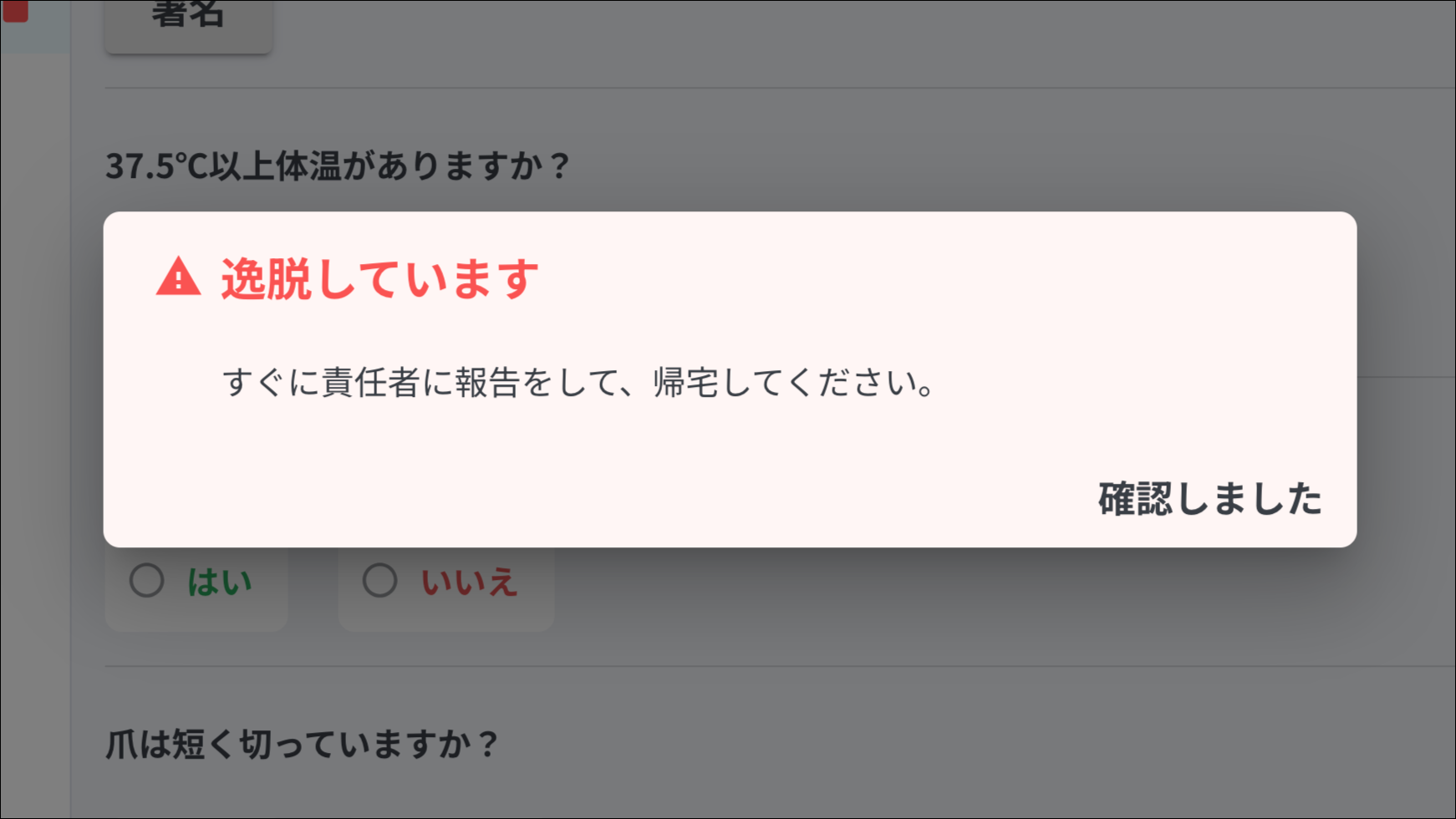Click the divider line below 署名 button
1456x819 pixels.
tap(780, 88)
